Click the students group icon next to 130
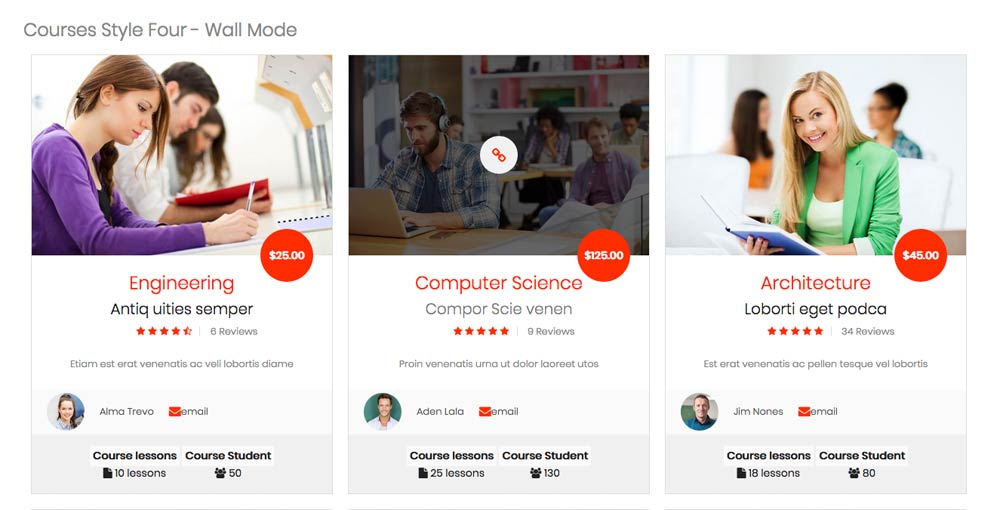This screenshot has width=1000, height=510. coord(536,473)
